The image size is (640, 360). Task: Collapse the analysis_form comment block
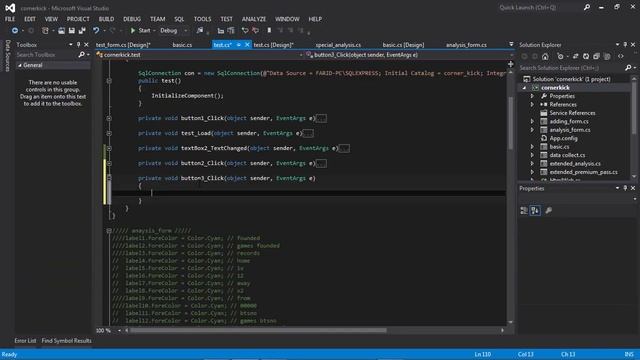coord(109,231)
